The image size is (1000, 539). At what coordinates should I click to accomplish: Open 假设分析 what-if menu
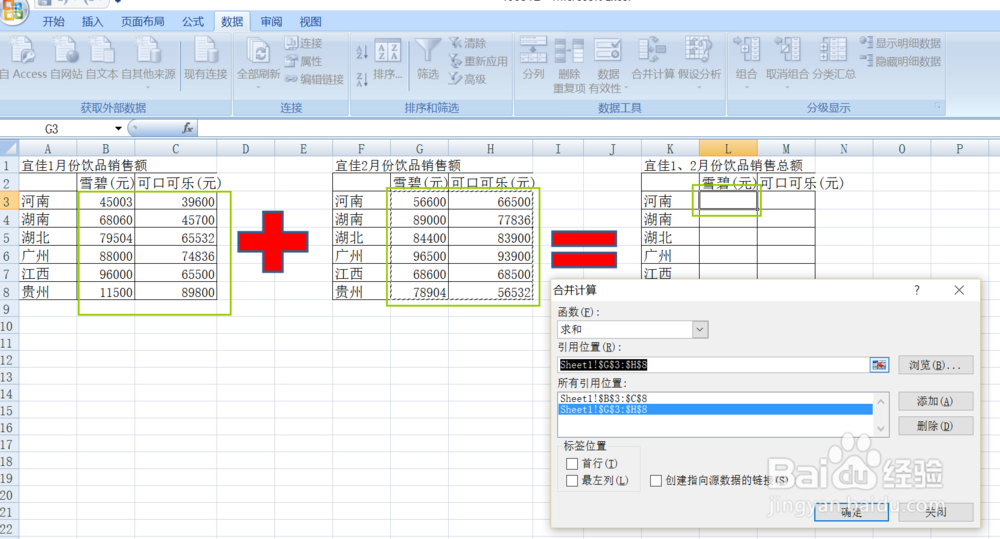click(x=699, y=61)
